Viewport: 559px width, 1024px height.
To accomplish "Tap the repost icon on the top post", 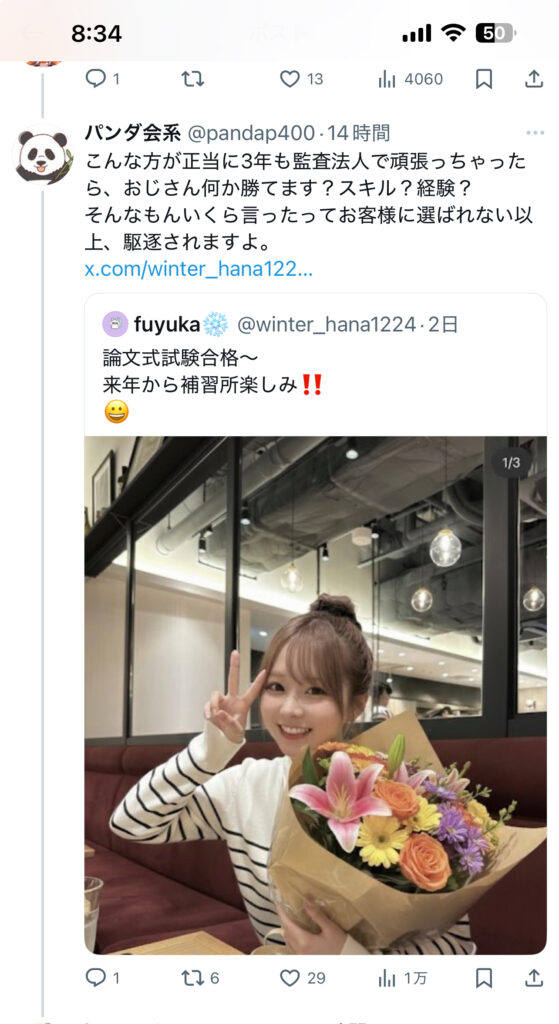I will click(193, 79).
